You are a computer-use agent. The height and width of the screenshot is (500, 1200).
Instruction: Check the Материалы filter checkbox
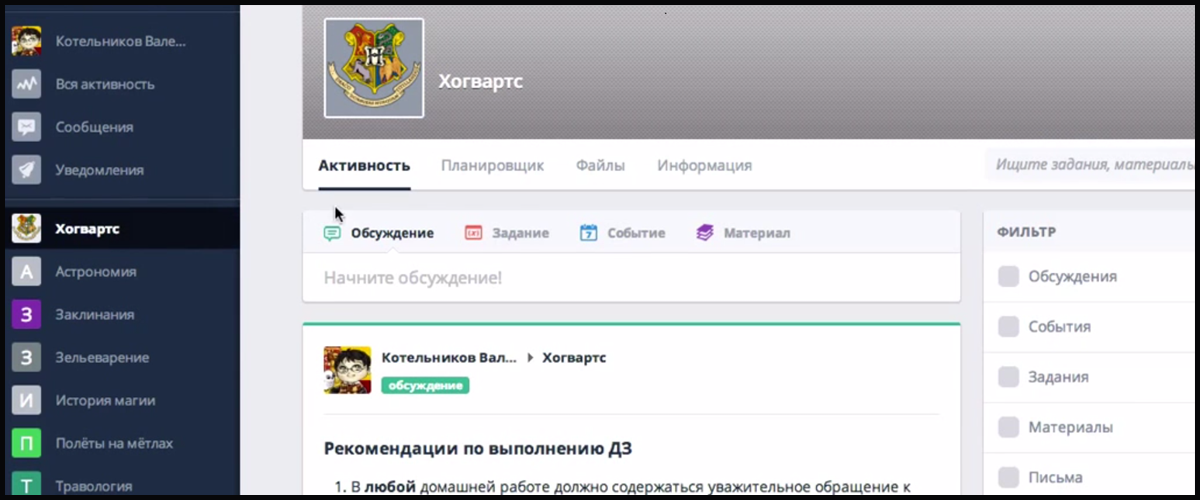[1008, 427]
